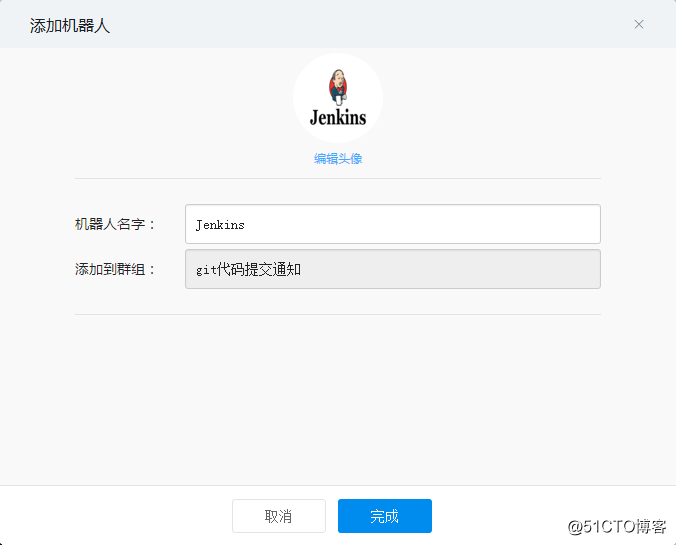
Task: Click the Jenkins robot avatar image
Action: pyautogui.click(x=338, y=98)
